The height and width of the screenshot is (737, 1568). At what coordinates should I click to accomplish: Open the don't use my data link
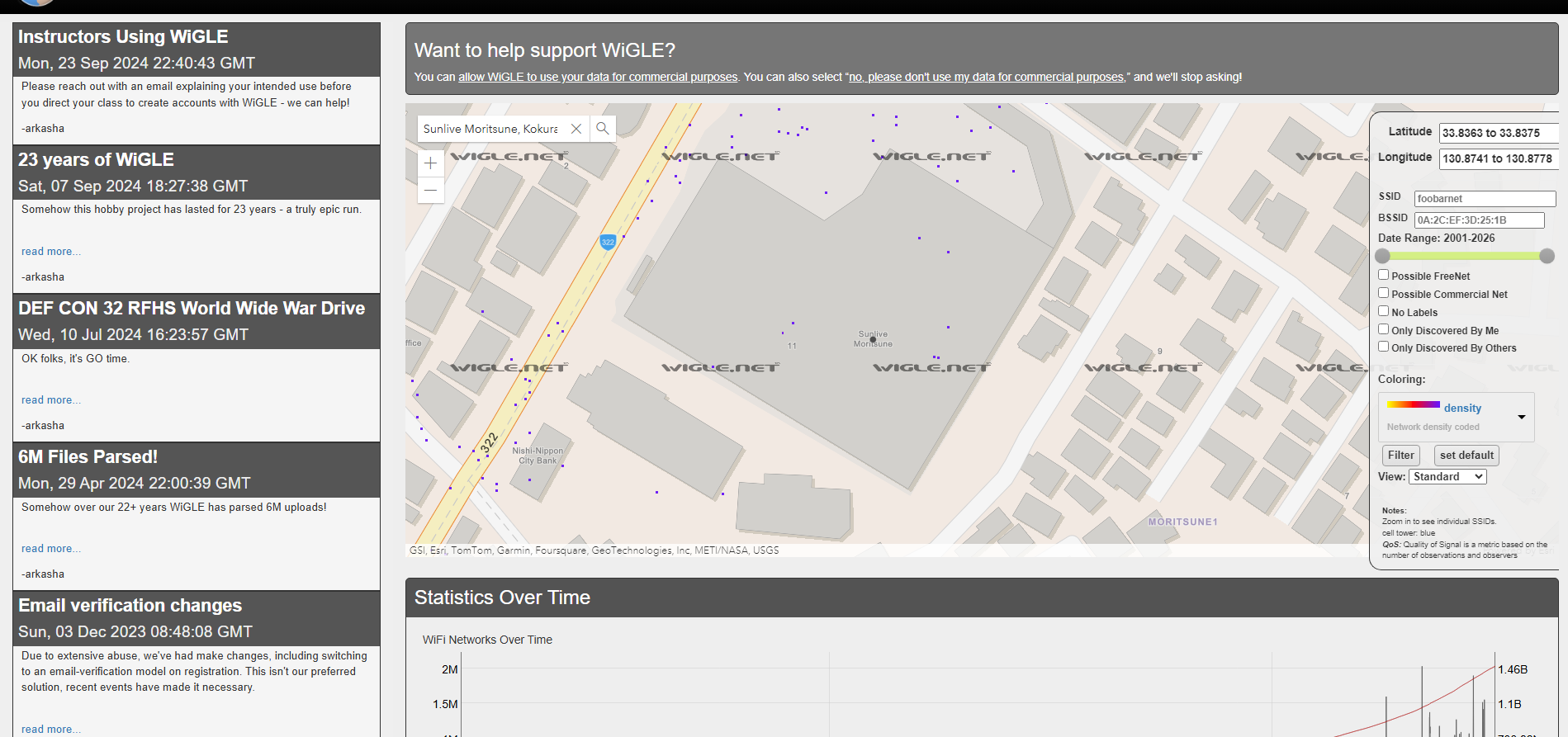(x=986, y=77)
